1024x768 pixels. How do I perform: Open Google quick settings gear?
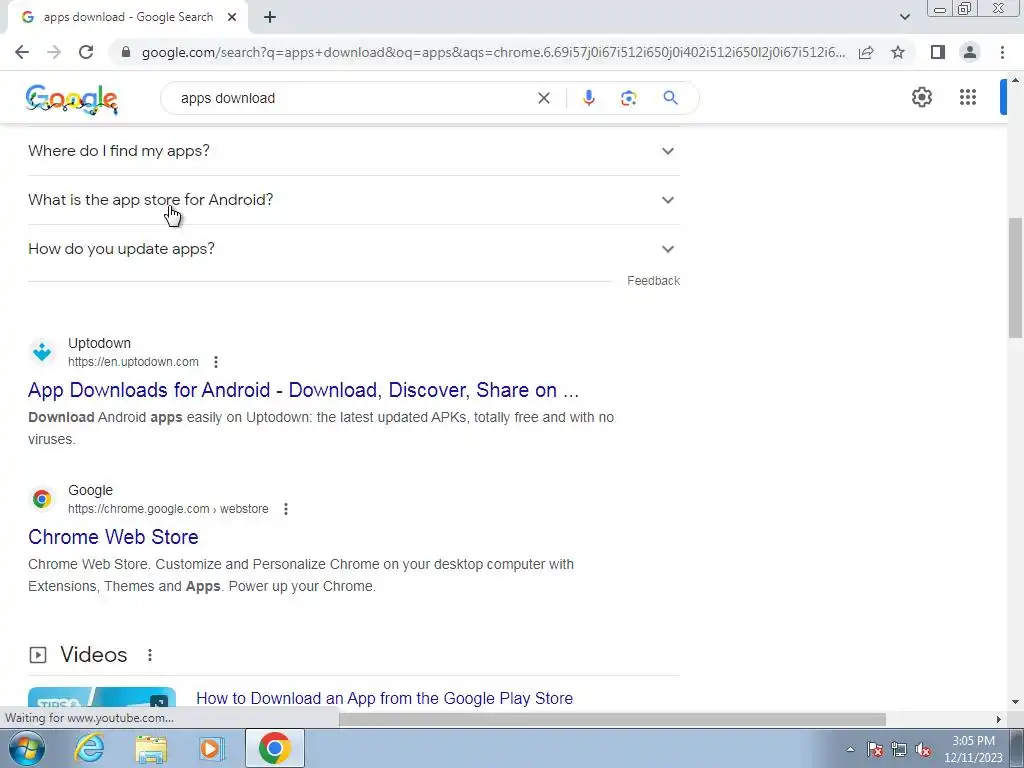(x=921, y=97)
